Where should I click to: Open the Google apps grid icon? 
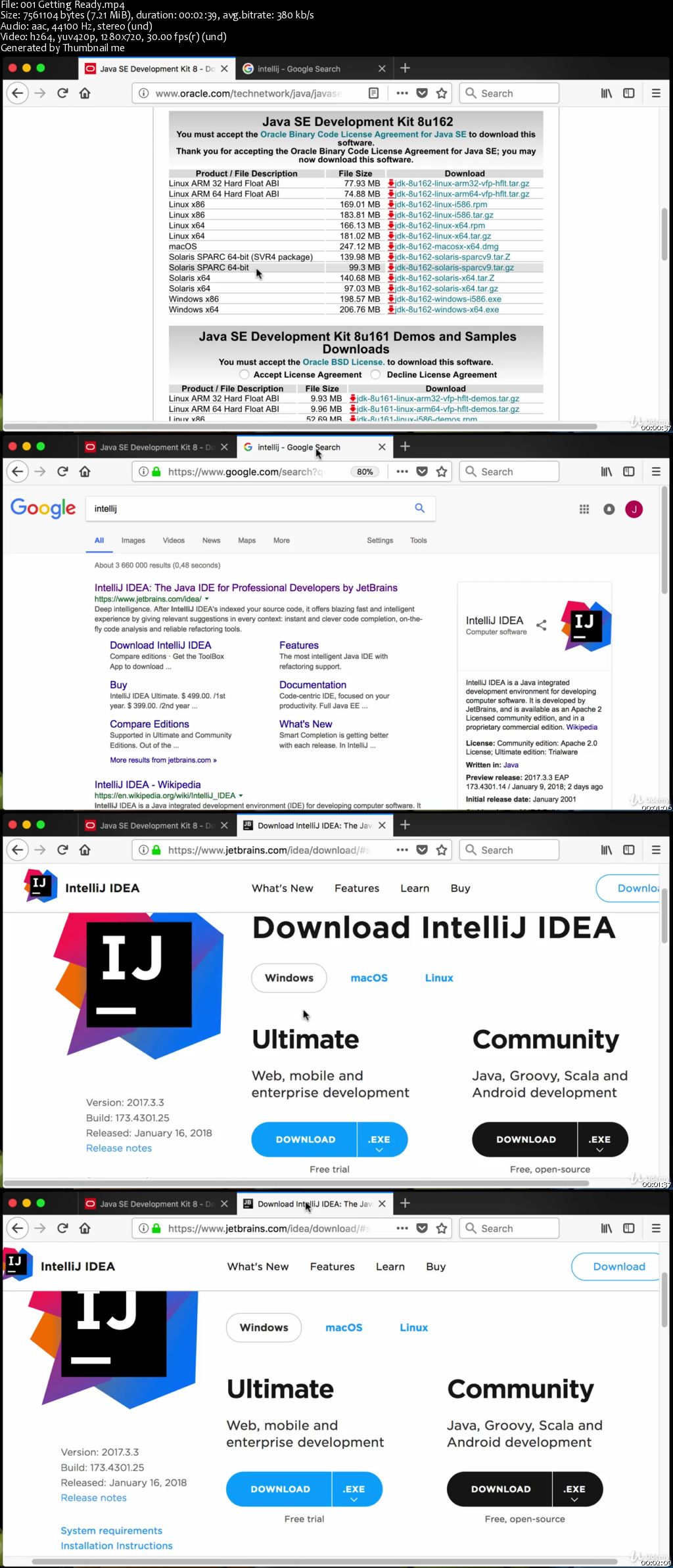(x=584, y=509)
